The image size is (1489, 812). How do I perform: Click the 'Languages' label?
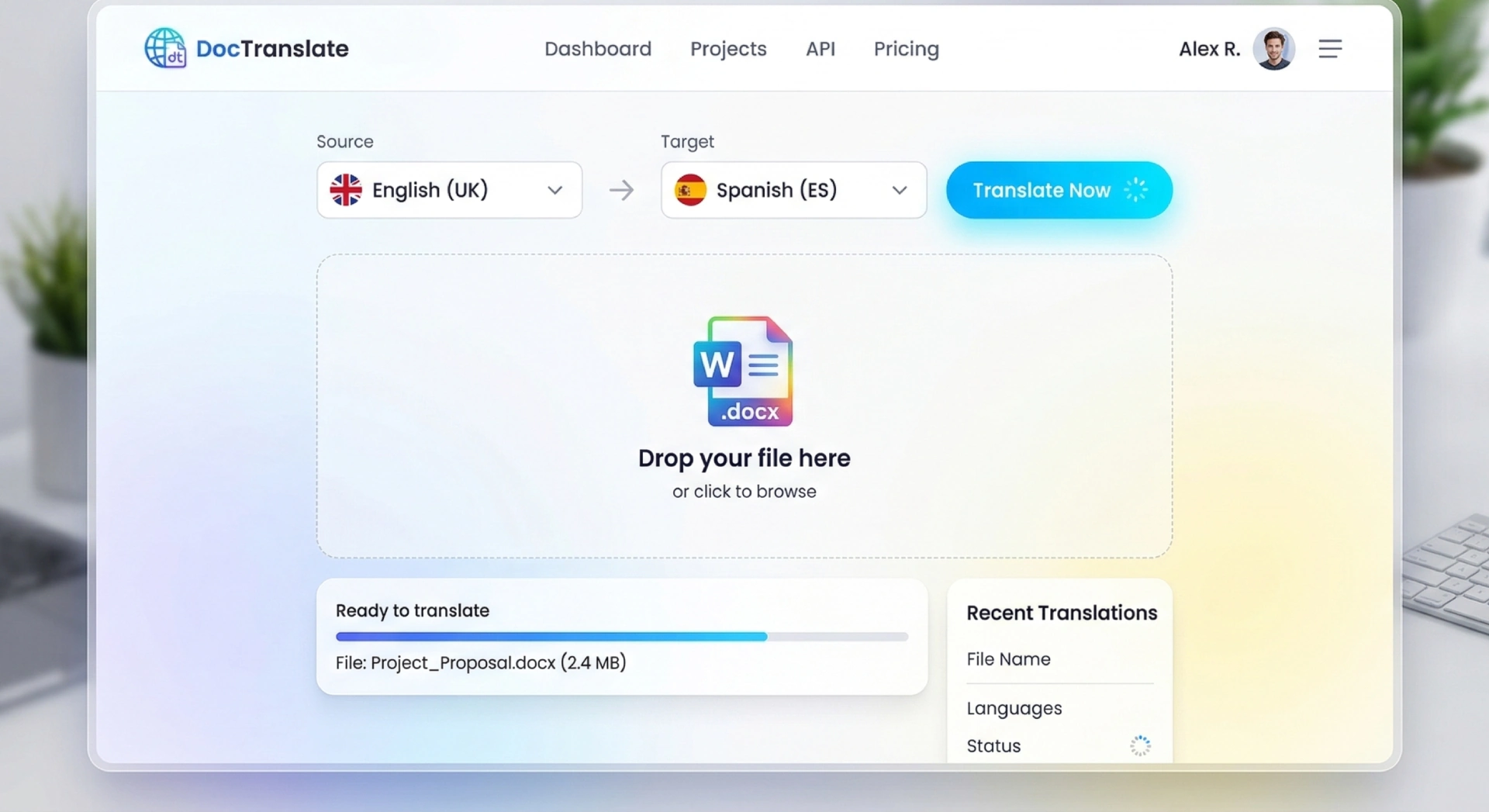coord(1014,709)
